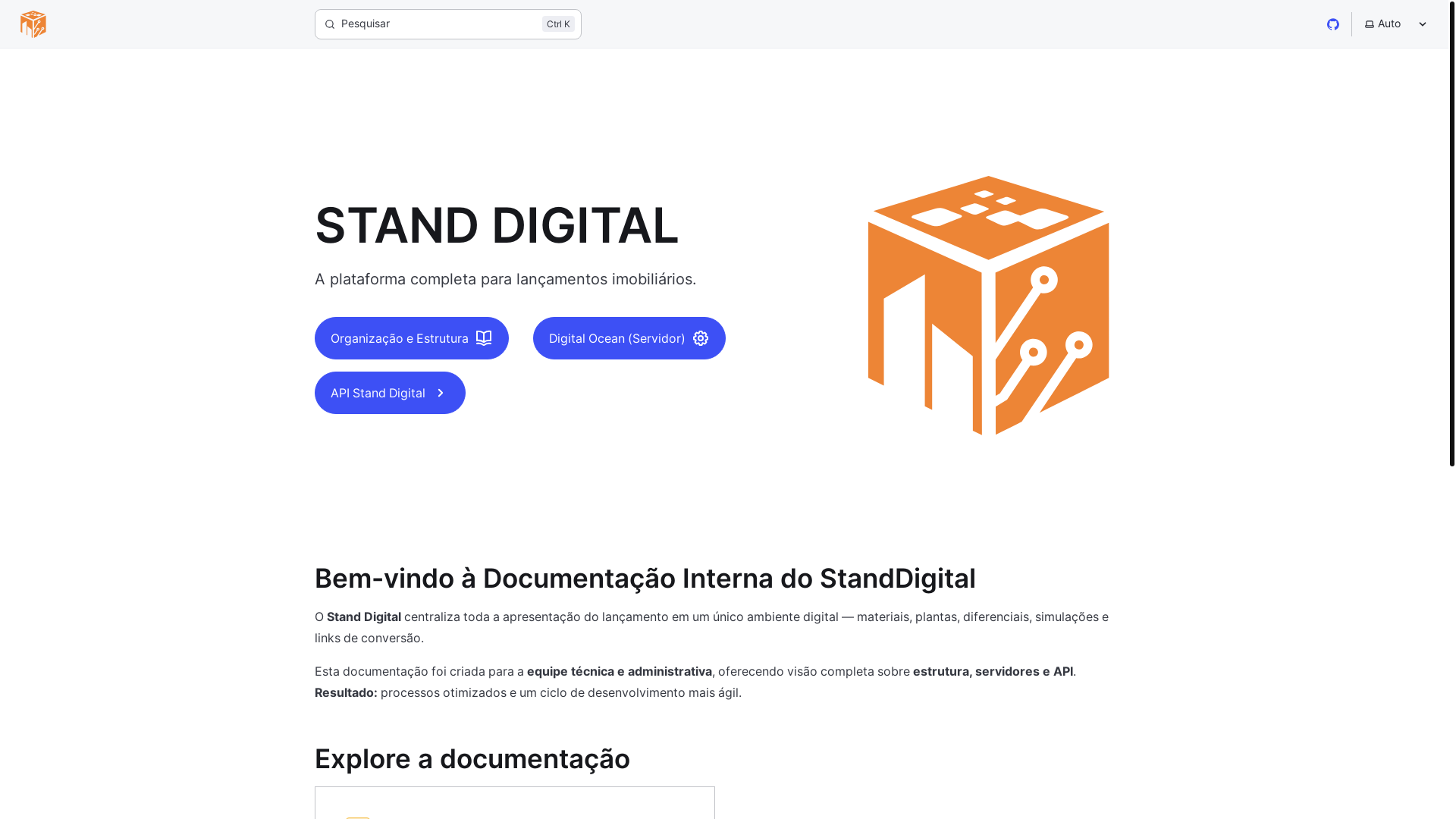1456x819 pixels.
Task: Click the Stand Digital cube logo in header
Action: coord(33,24)
